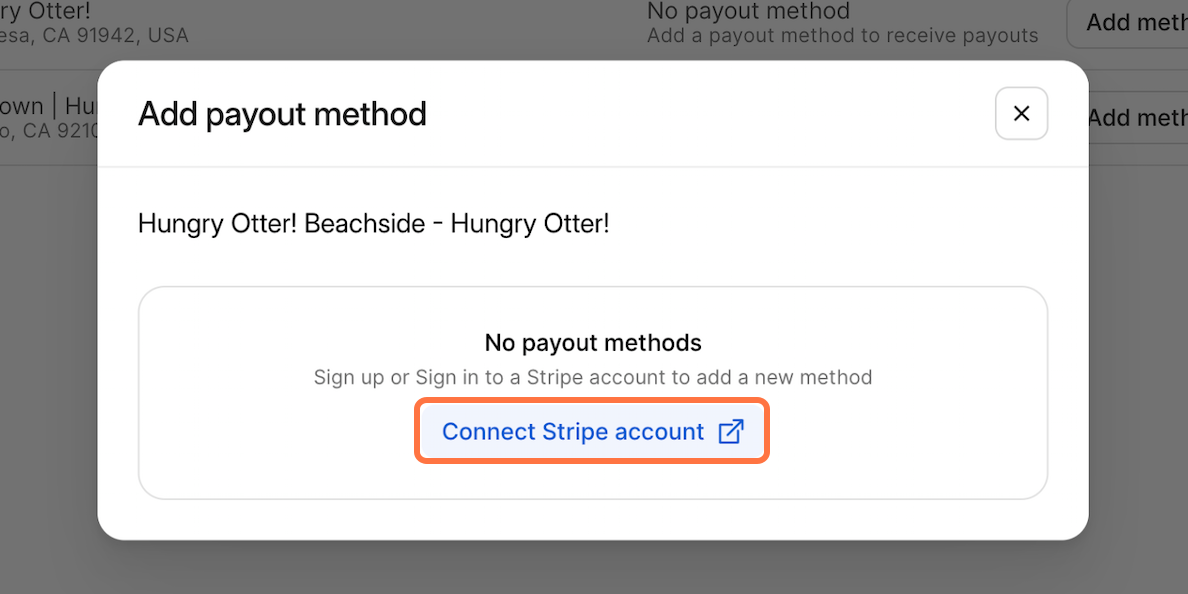1188x594 pixels.
Task: Click the external-link icon beside Connect Stripe account
Action: pyautogui.click(x=731, y=431)
